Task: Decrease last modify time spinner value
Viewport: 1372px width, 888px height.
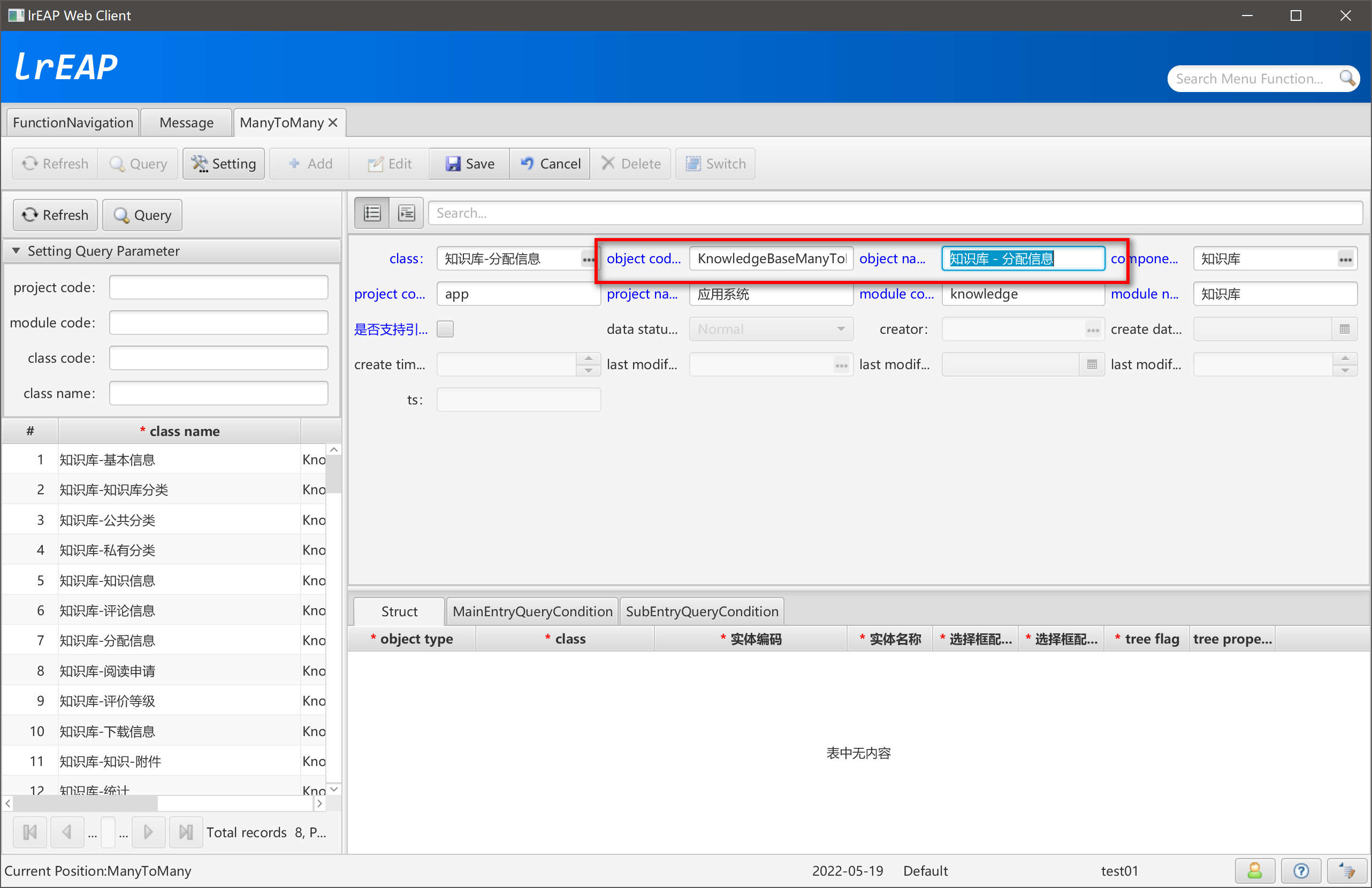Action: [x=1344, y=371]
